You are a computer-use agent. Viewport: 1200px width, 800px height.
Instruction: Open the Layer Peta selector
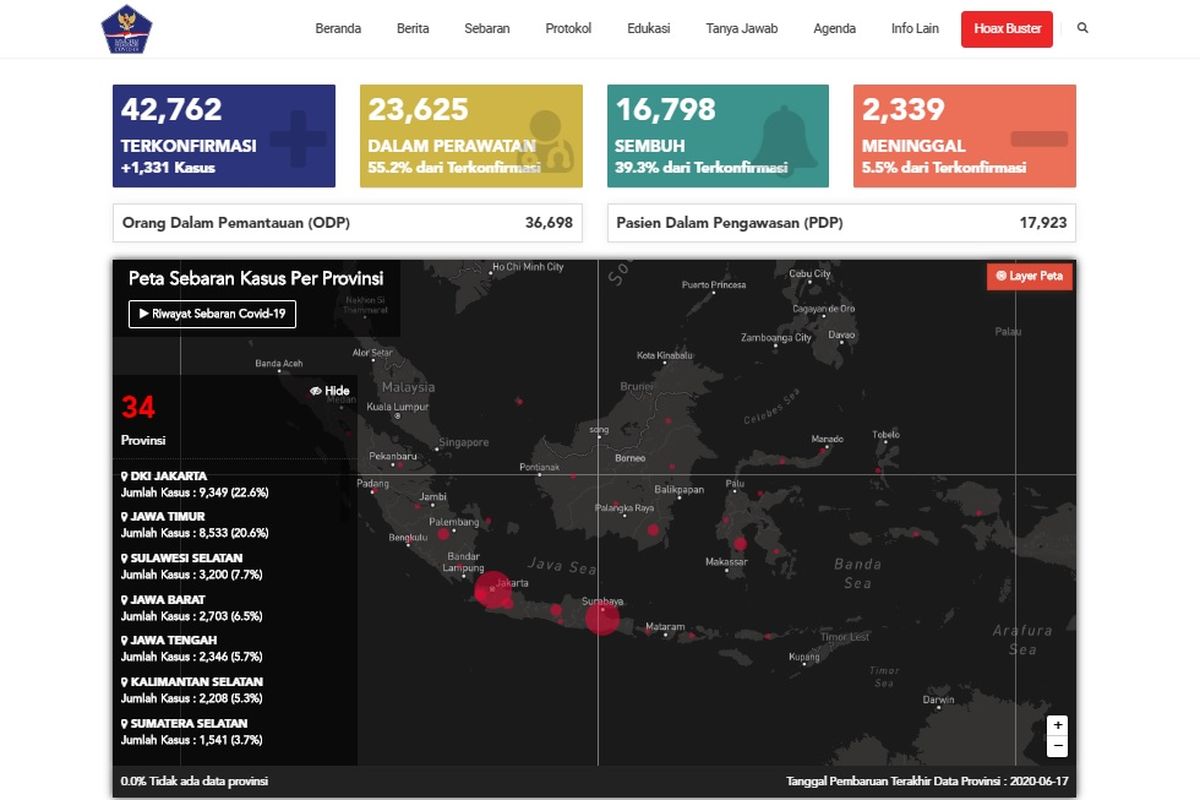click(x=1029, y=276)
